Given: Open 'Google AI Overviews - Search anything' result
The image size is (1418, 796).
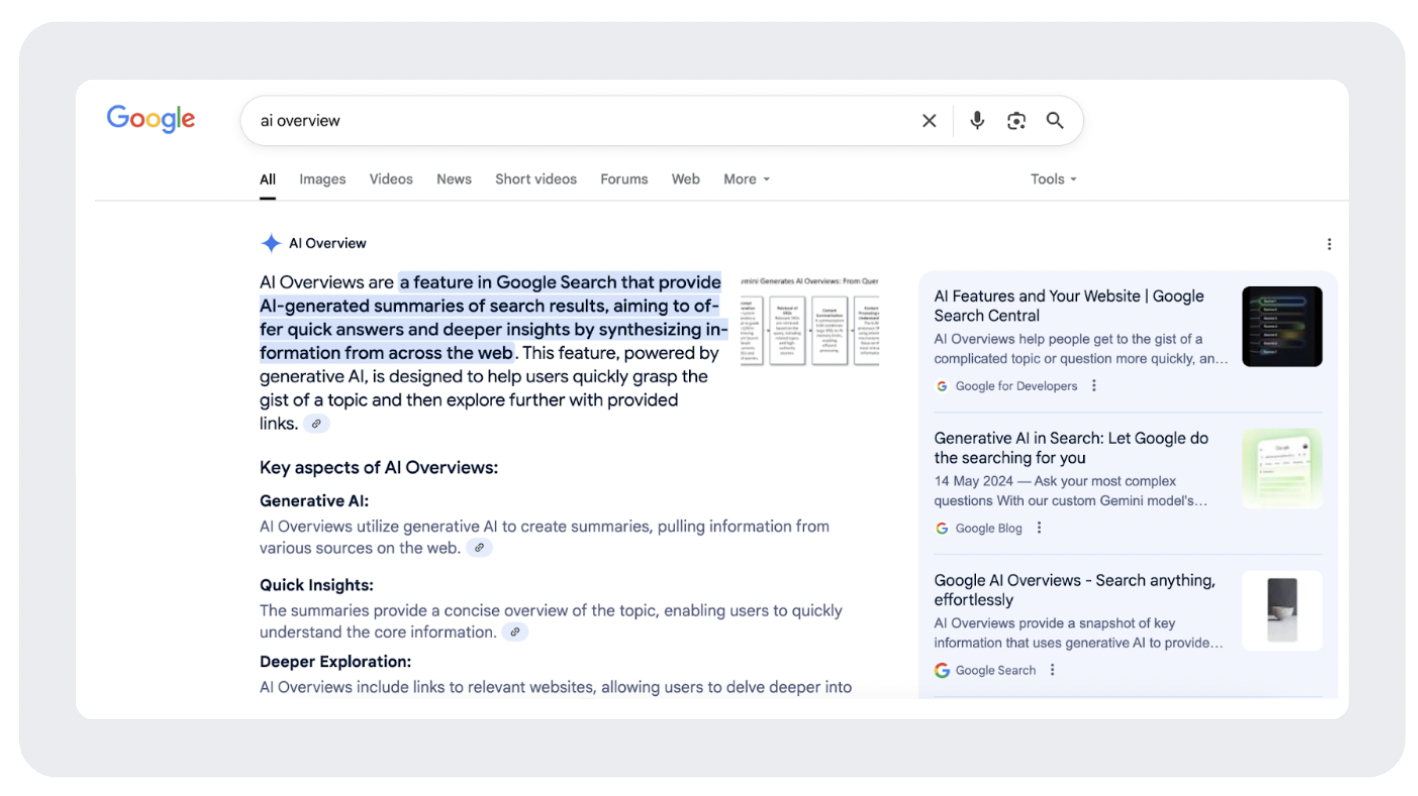Looking at the screenshot, I should pos(1075,590).
